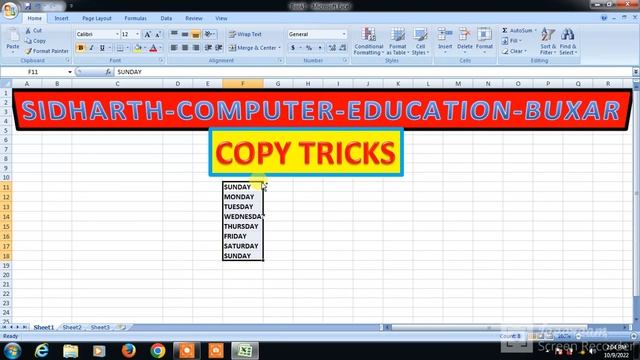Apply Comma style
This screenshot has width=640, height=360.
(x=320, y=48)
